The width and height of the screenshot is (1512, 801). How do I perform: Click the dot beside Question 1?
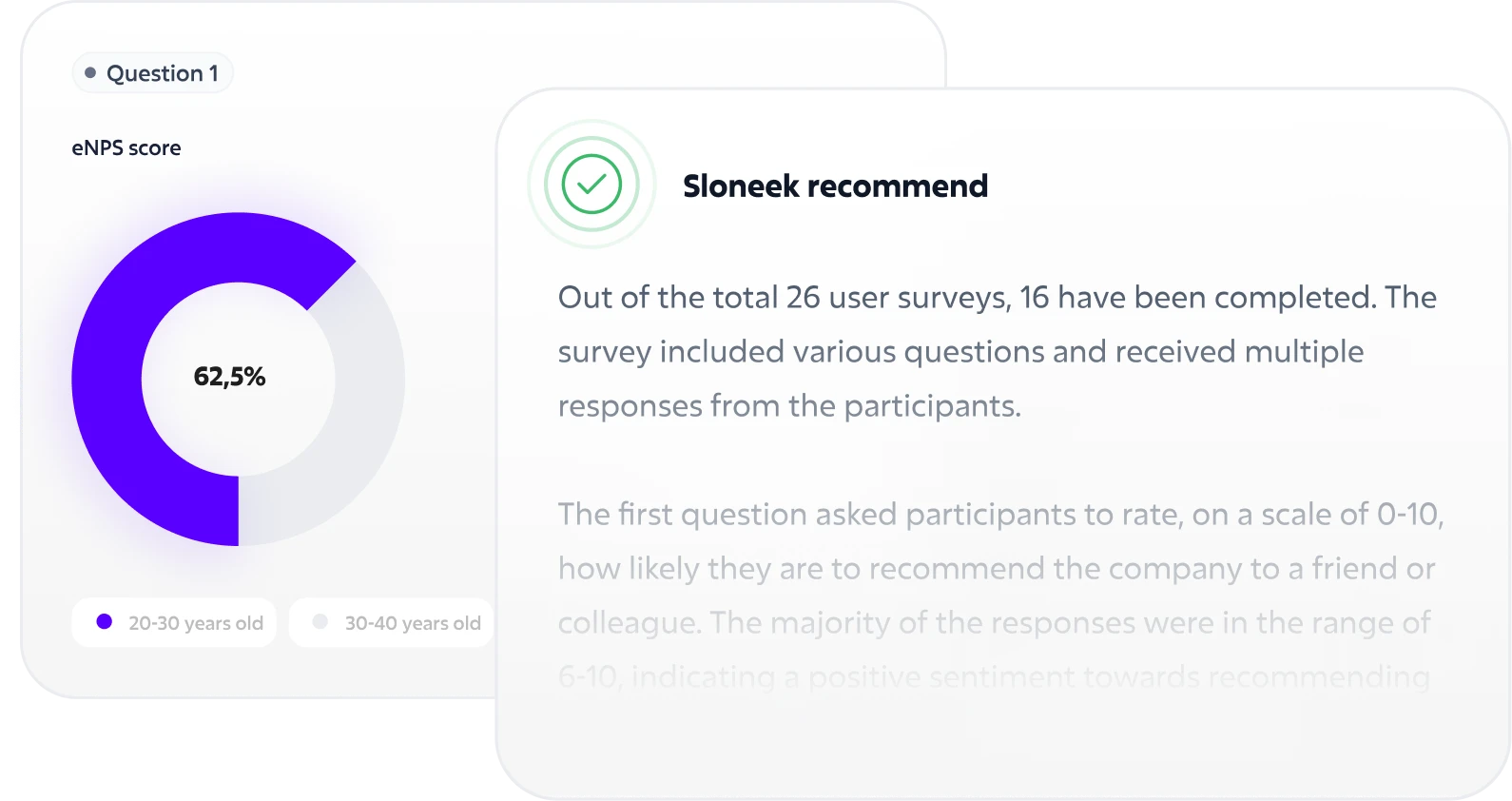(x=90, y=72)
